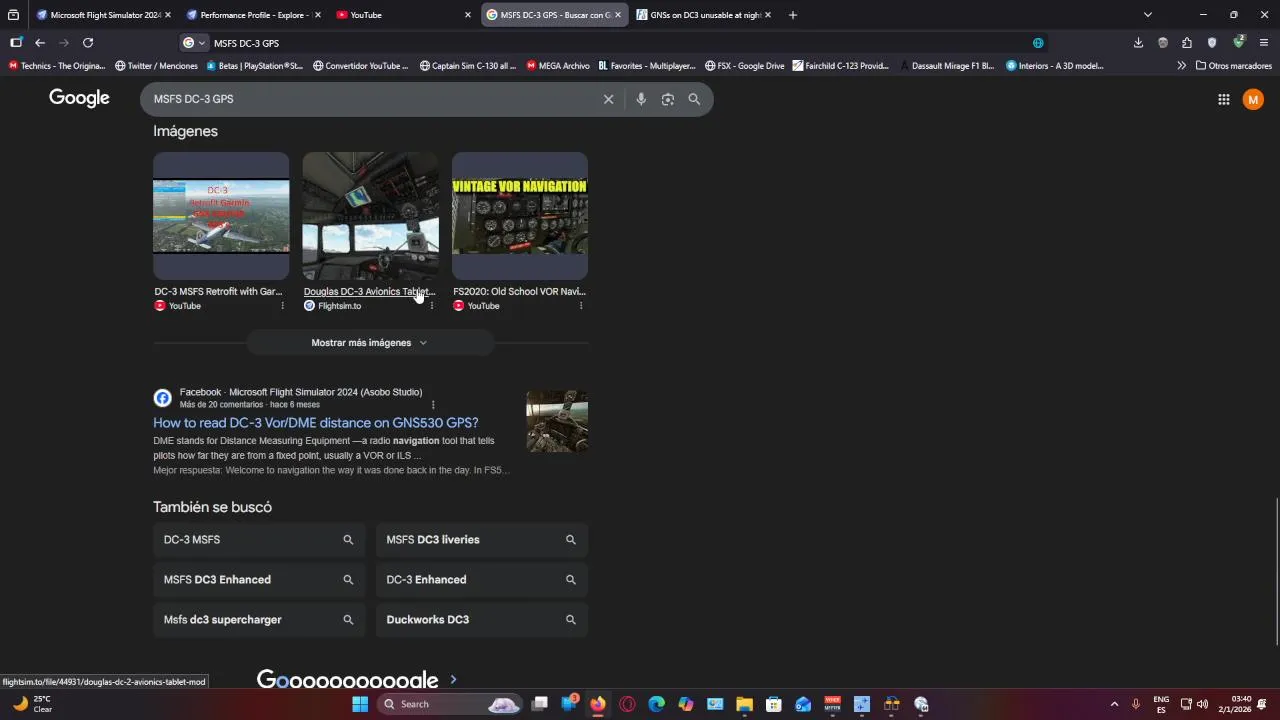Search for DC-3 MSFS related query
Image resolution: width=1280 pixels, height=720 pixels.
[259, 539]
